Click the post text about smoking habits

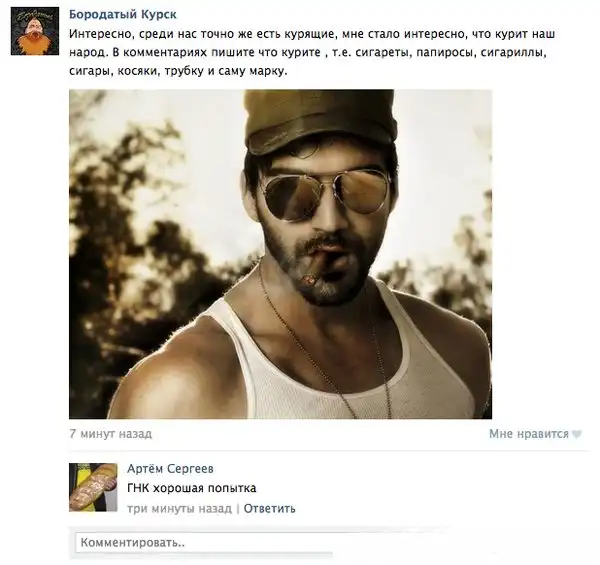(x=312, y=52)
